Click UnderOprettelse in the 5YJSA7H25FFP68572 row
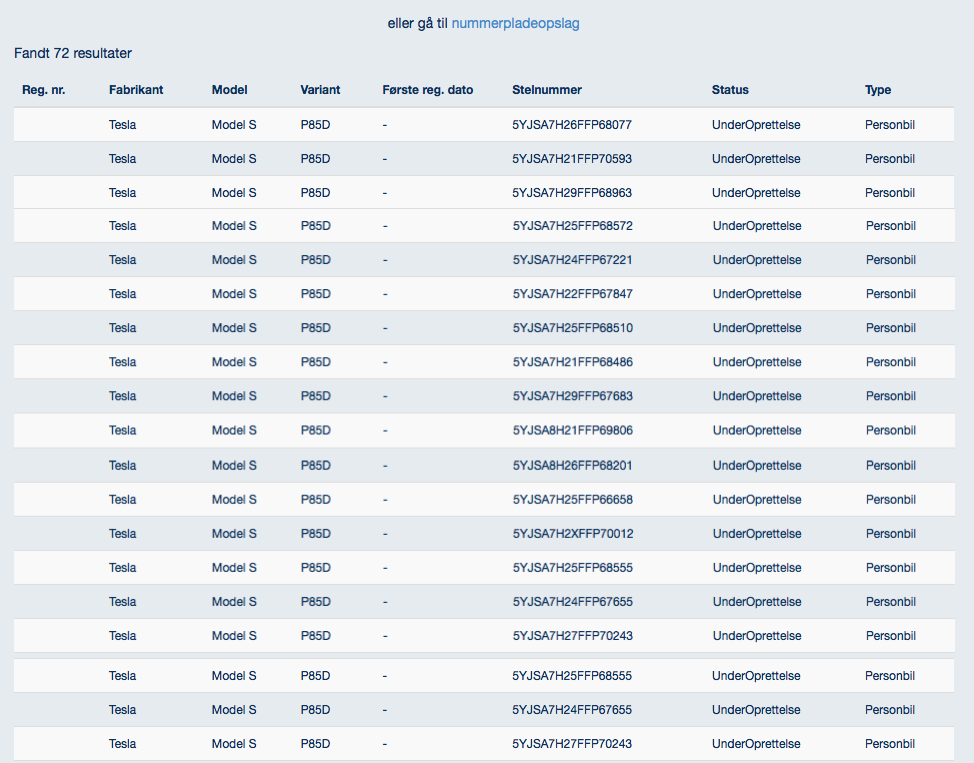This screenshot has width=974, height=763. pyautogui.click(x=757, y=226)
